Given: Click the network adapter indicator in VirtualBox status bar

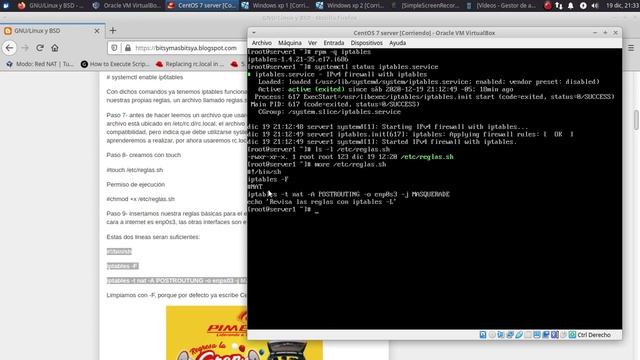Looking at the screenshot, I should (510, 335).
